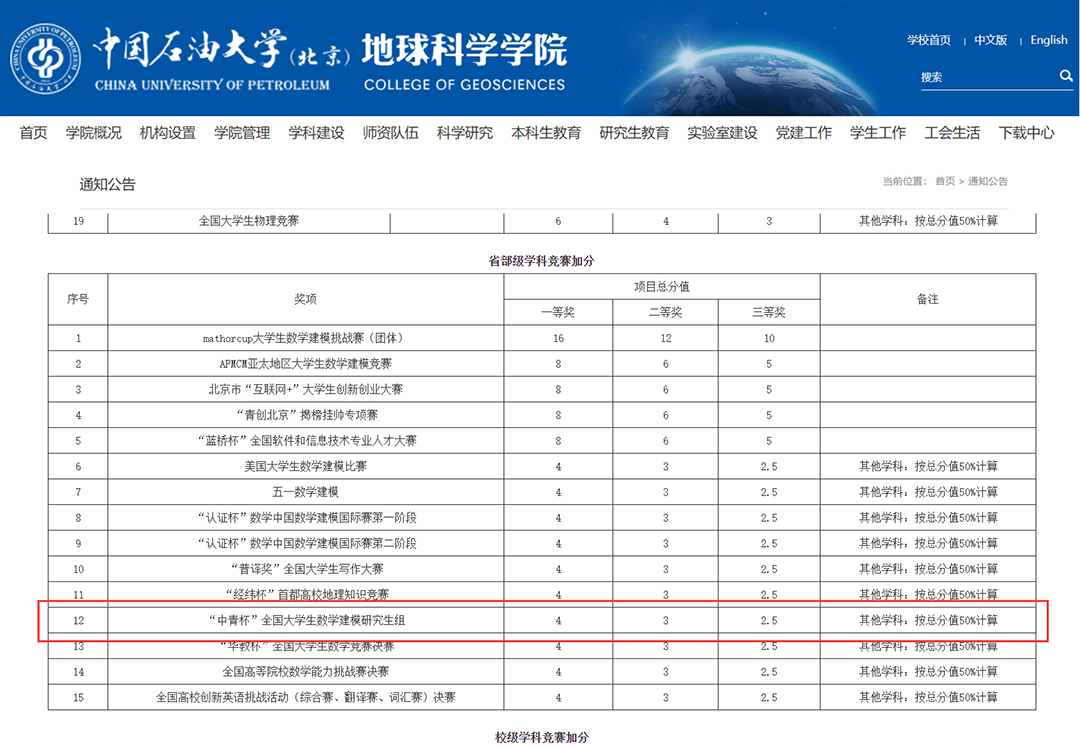1080x747 pixels.
Task: Select the 全国高校创新英语挑战活动 决赛 cell
Action: click(306, 697)
